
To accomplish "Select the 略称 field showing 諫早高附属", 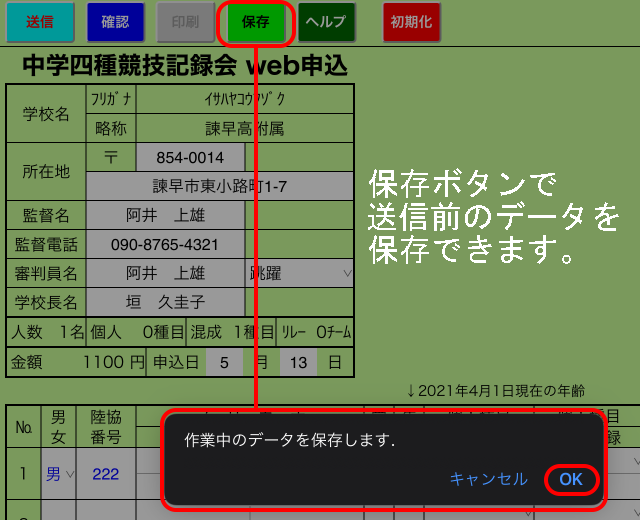I will (244, 128).
